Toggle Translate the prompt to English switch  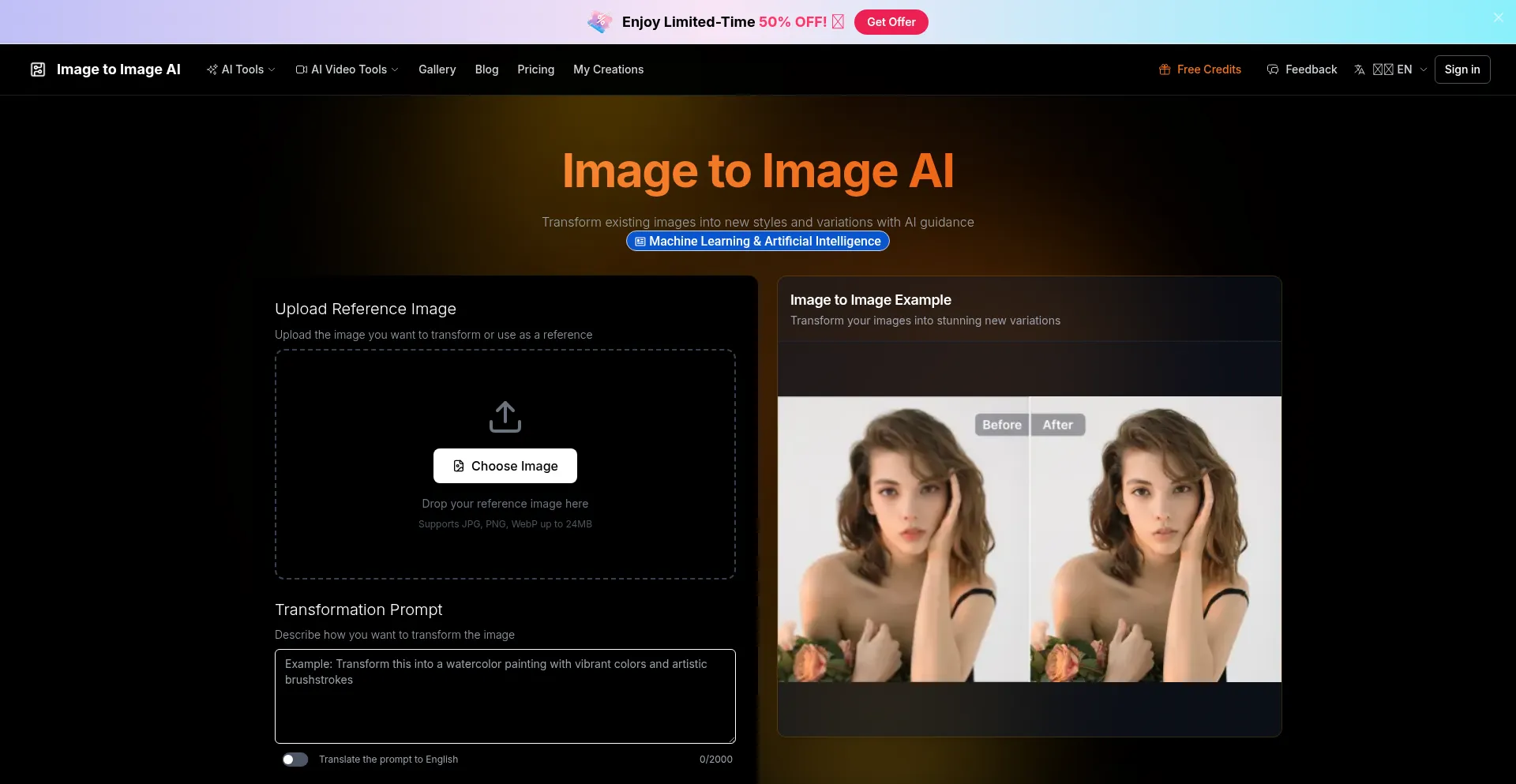coord(295,760)
